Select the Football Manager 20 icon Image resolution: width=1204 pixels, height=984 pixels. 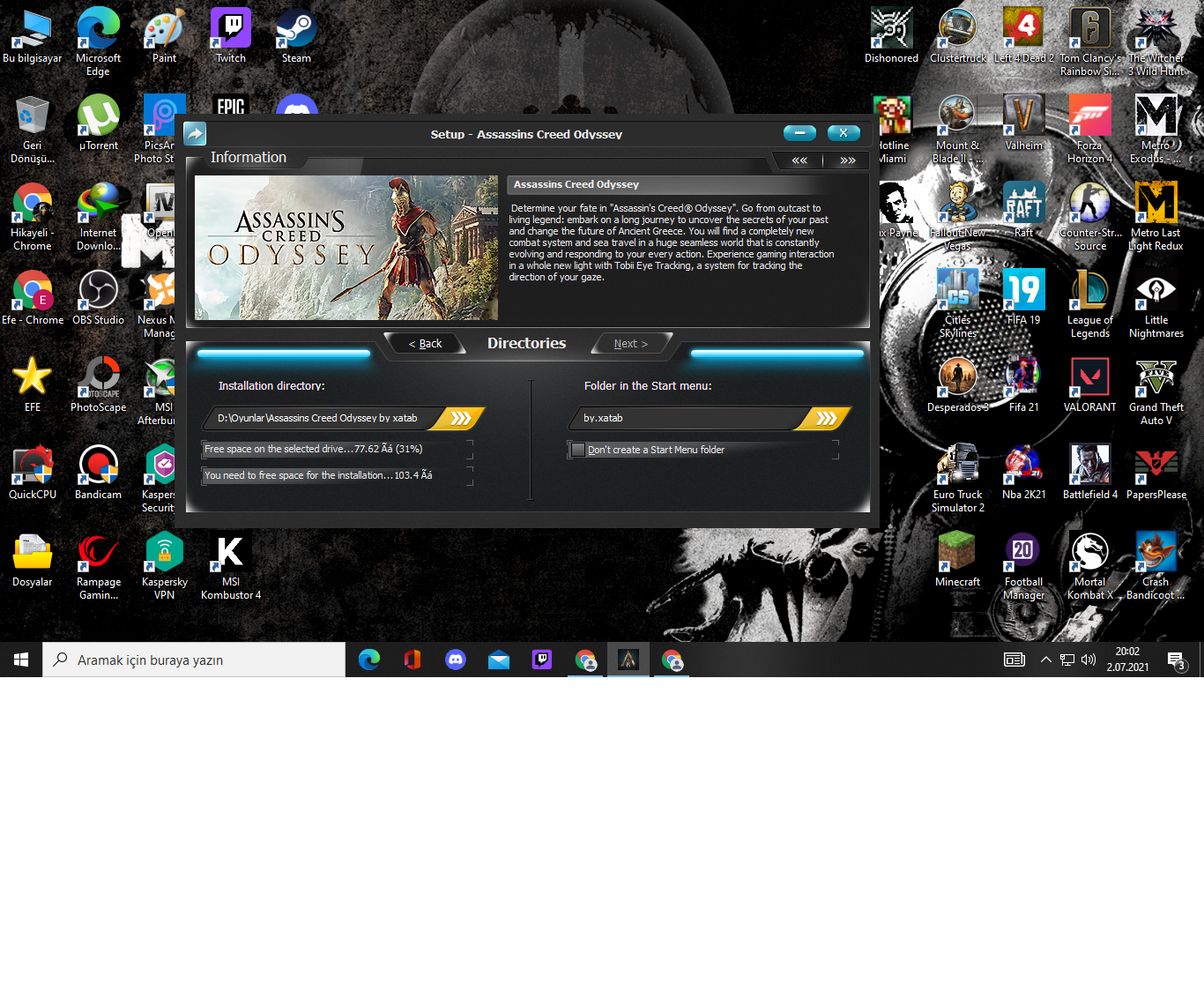[x=1024, y=566]
